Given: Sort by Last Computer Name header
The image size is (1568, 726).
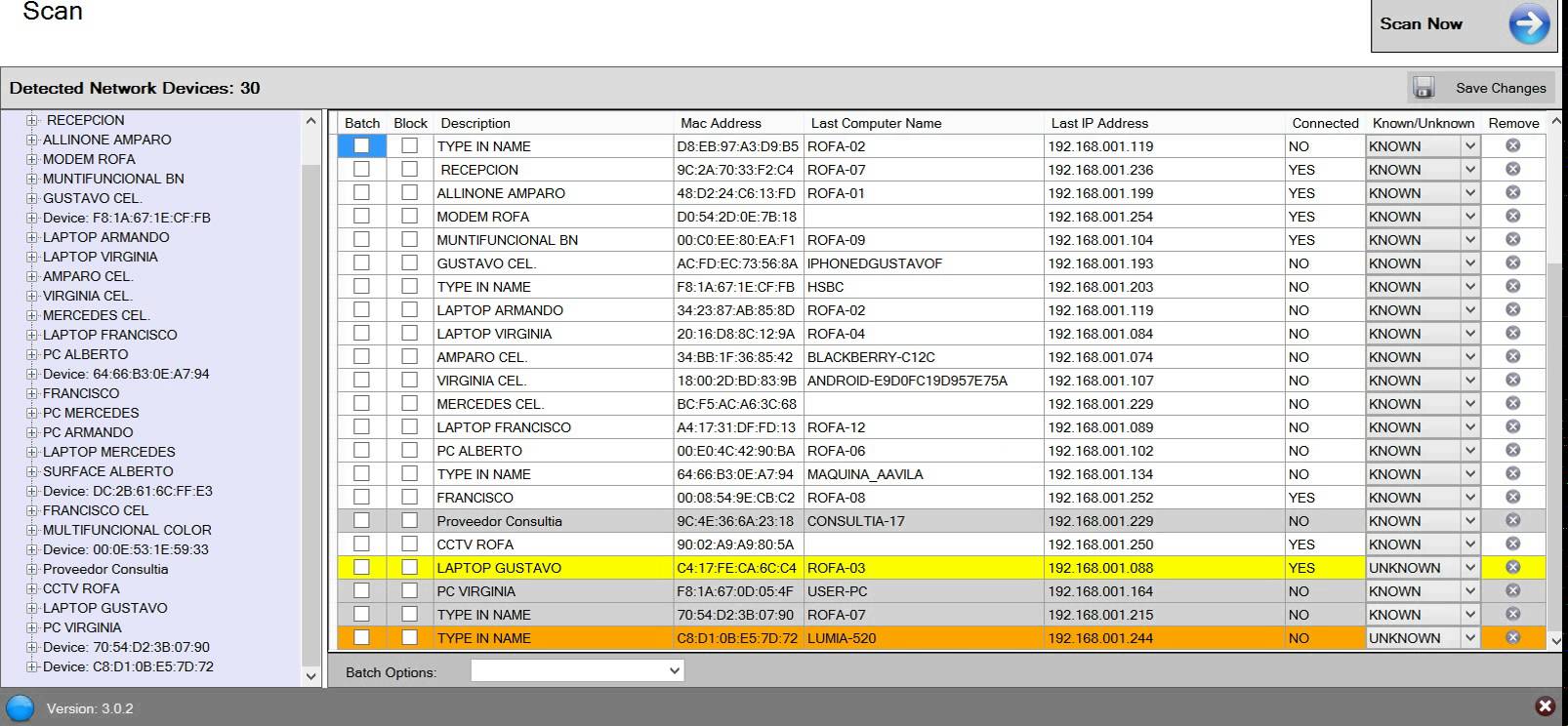Looking at the screenshot, I should tap(876, 123).
